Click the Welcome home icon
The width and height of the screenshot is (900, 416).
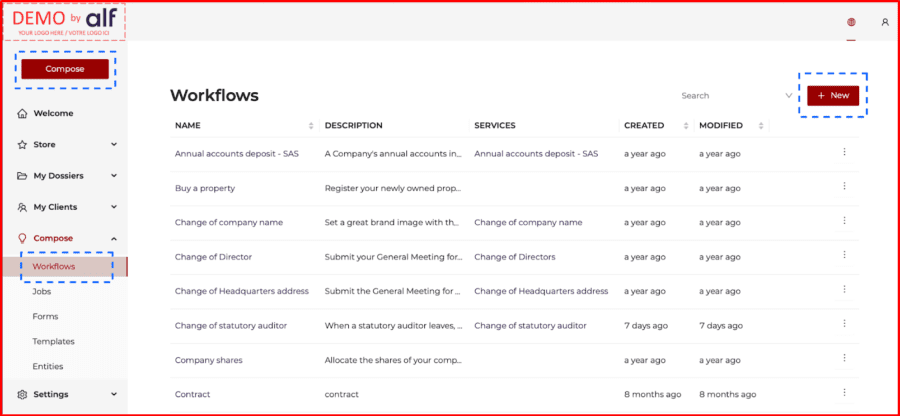coord(22,114)
